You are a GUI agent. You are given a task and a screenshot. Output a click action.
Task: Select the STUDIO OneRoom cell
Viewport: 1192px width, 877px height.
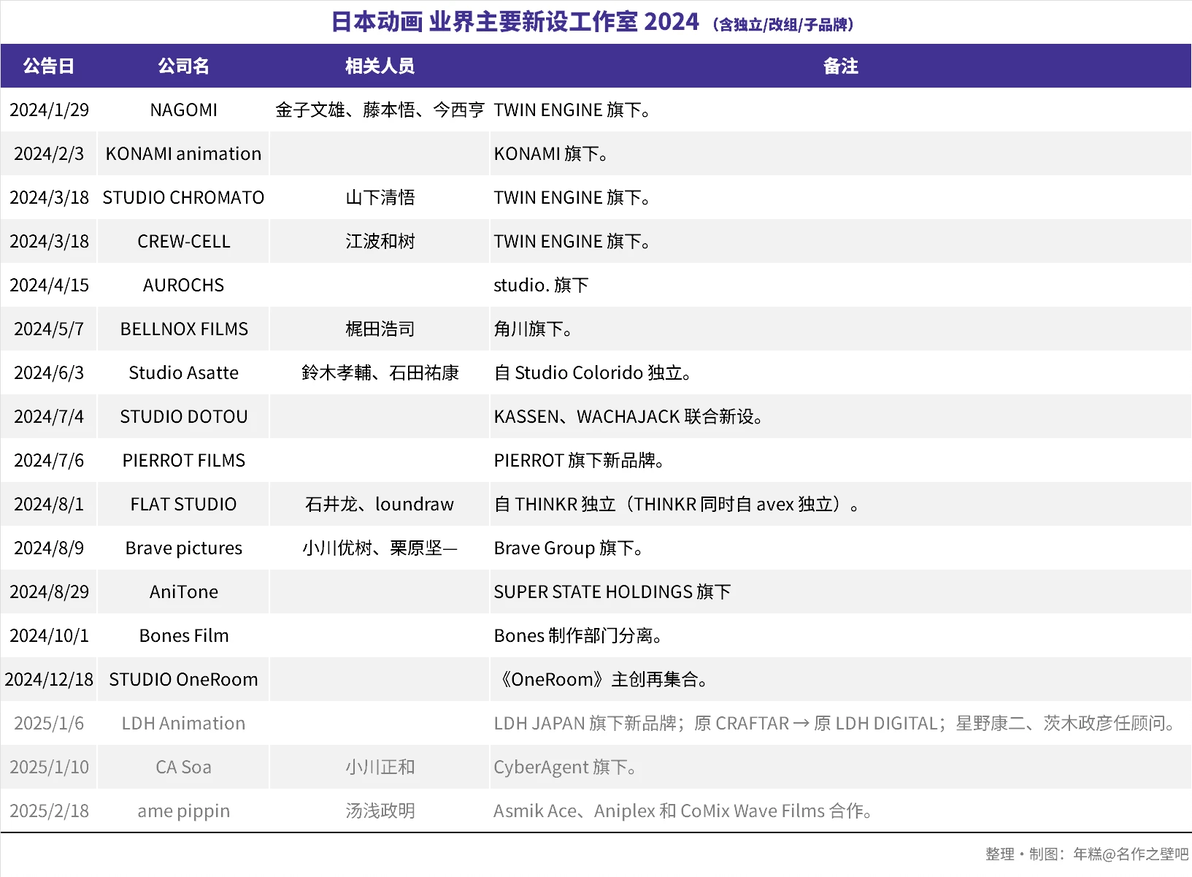point(183,679)
